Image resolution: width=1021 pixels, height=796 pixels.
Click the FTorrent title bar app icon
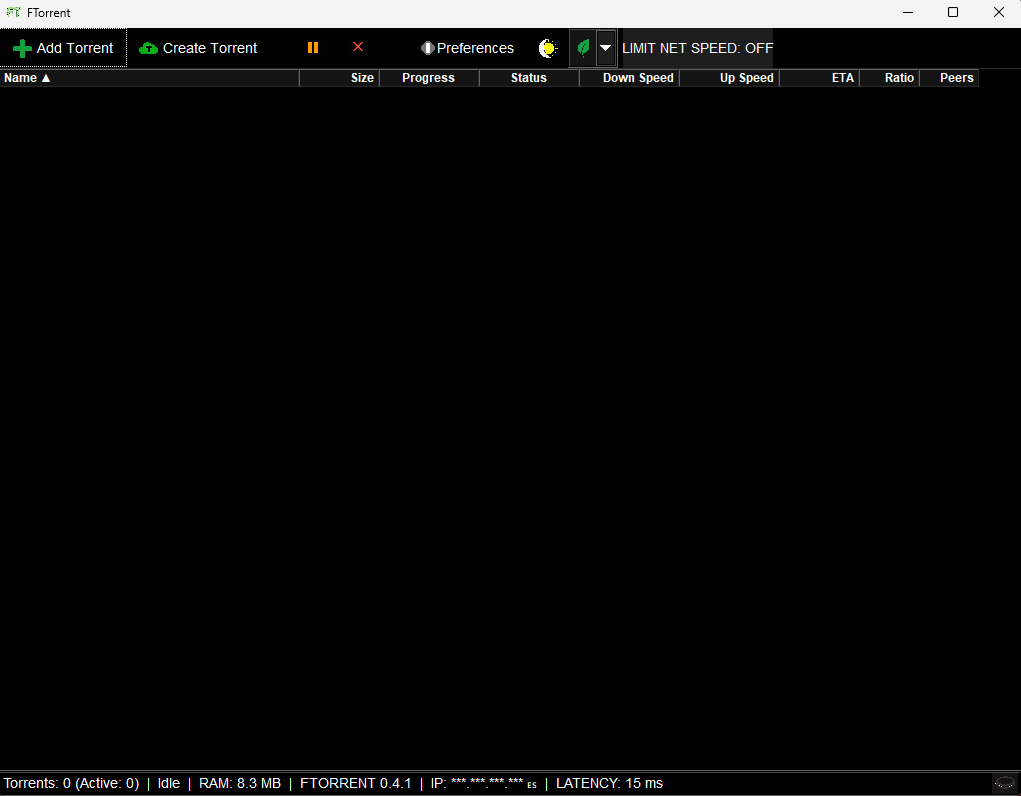click(13, 12)
